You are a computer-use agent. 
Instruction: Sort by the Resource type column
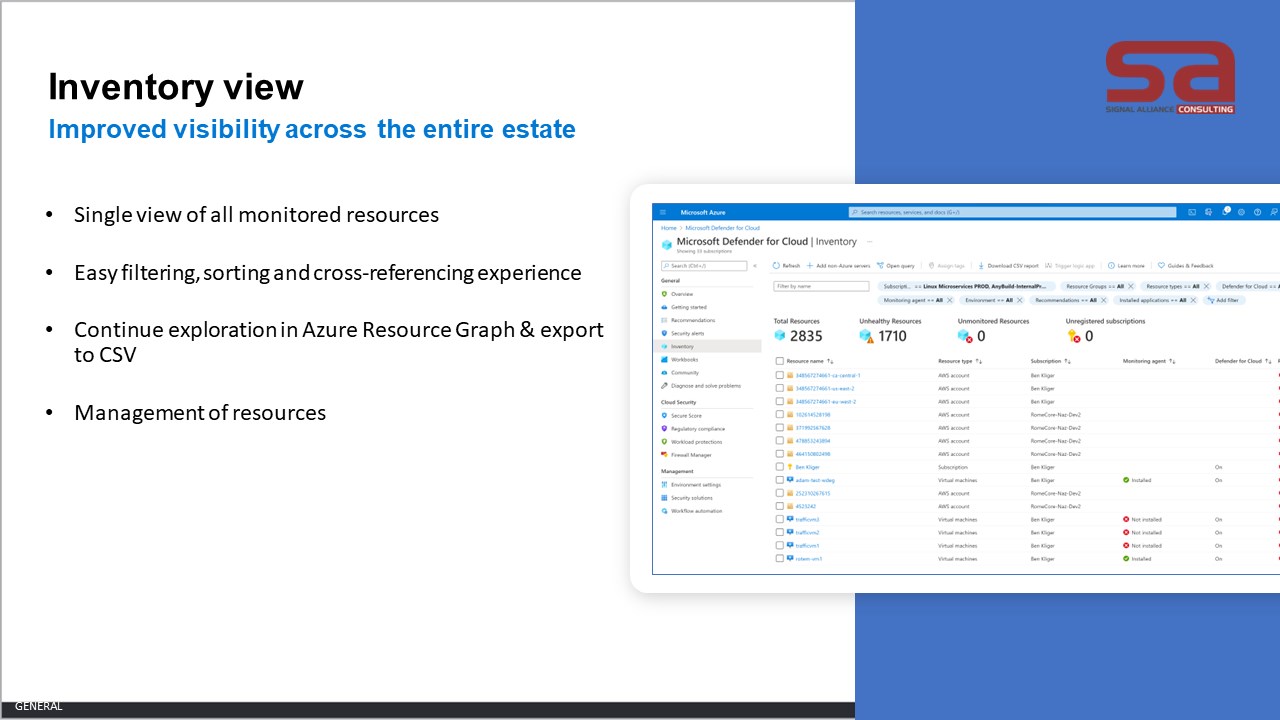click(960, 361)
